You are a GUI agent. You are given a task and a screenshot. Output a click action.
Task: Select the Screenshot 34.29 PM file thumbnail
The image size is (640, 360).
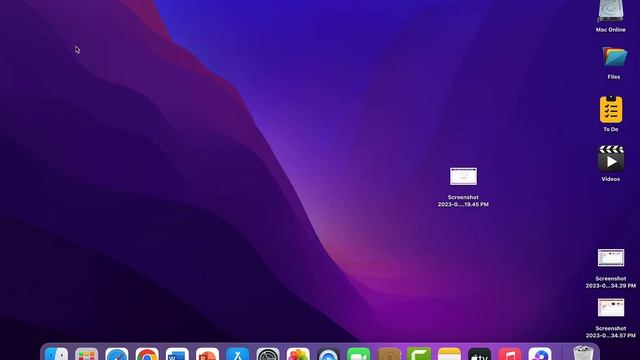[611, 258]
